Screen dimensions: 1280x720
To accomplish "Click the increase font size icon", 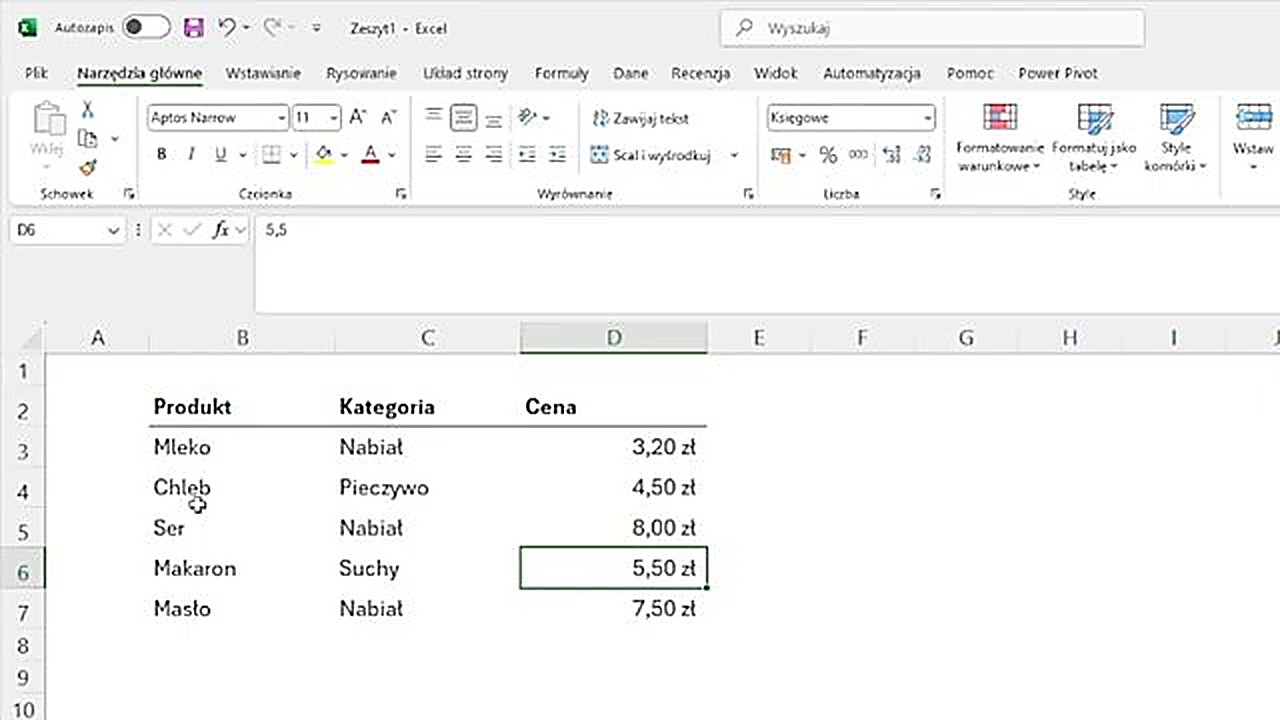I will 356,117.
